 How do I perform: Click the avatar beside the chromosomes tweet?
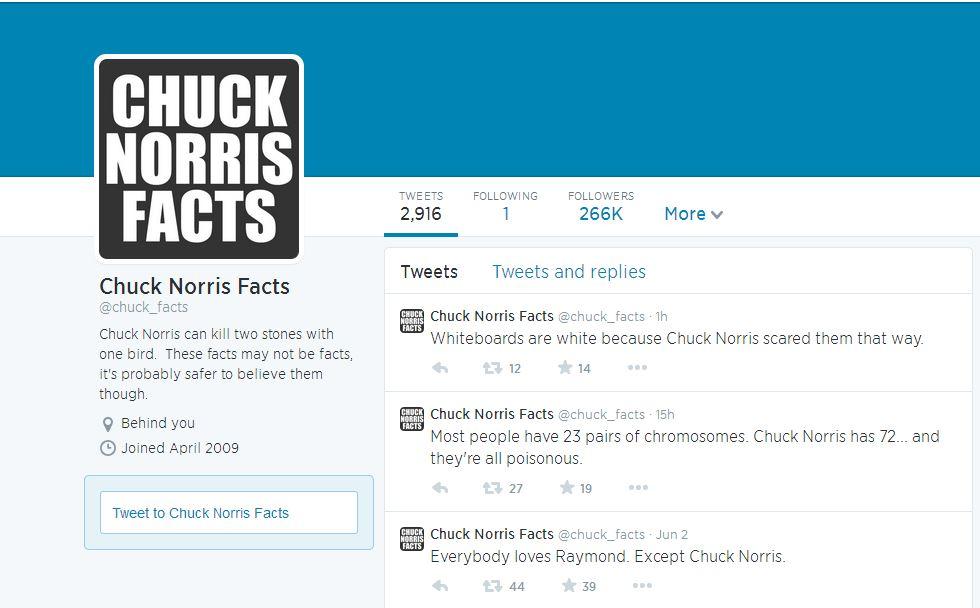click(x=412, y=419)
